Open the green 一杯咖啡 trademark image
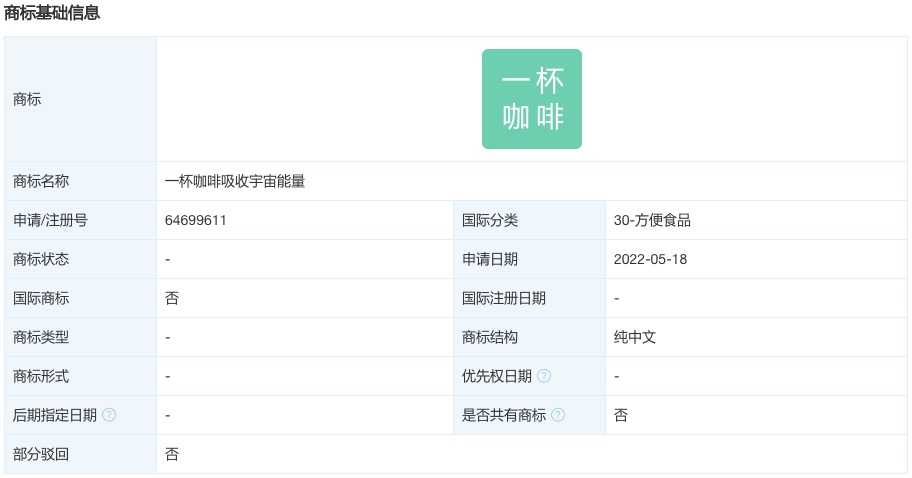 (531, 99)
